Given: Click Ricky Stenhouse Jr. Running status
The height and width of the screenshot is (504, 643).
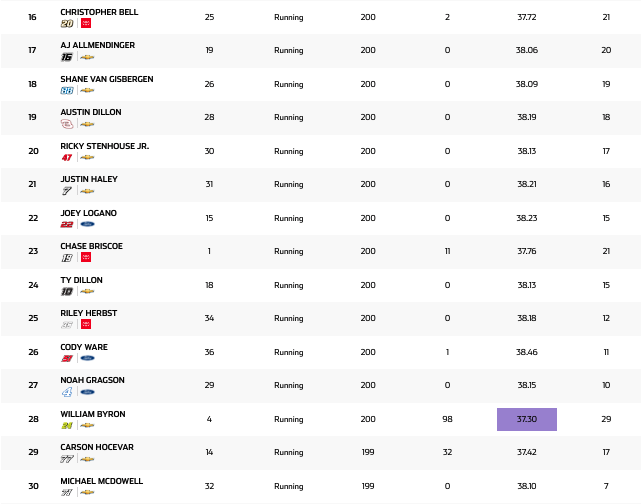Looking at the screenshot, I should [288, 151].
